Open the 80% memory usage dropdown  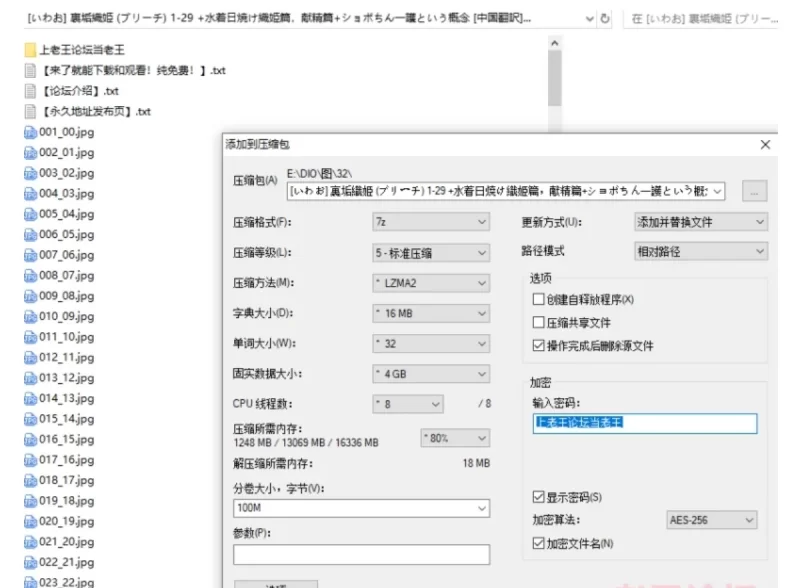[455, 438]
